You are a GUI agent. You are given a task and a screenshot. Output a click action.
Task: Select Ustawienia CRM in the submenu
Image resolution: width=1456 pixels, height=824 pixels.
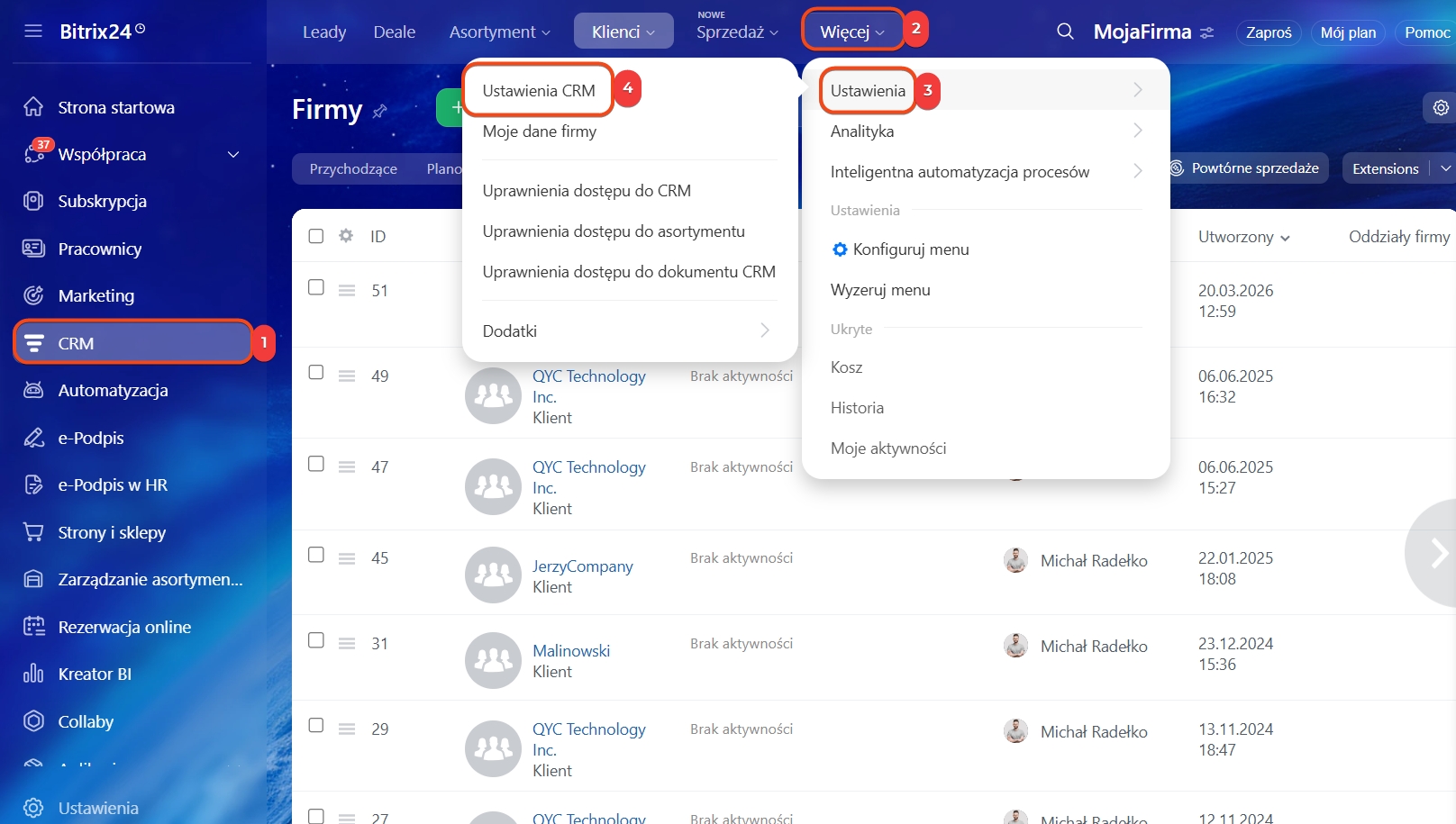[x=539, y=91]
